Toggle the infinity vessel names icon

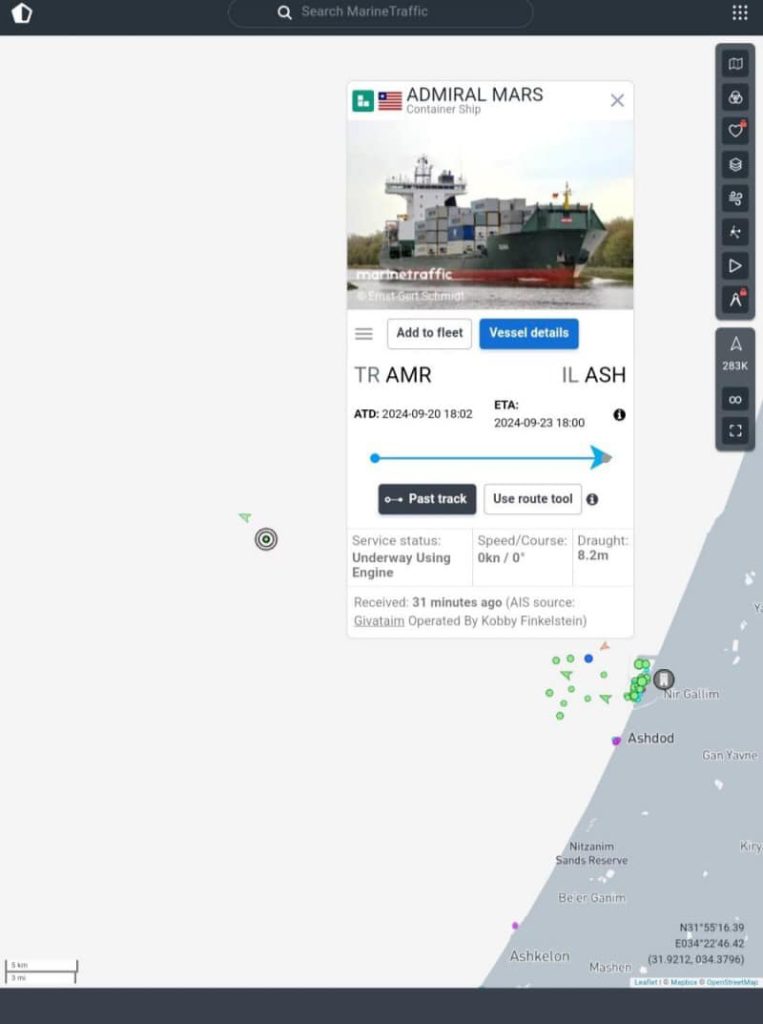point(735,400)
